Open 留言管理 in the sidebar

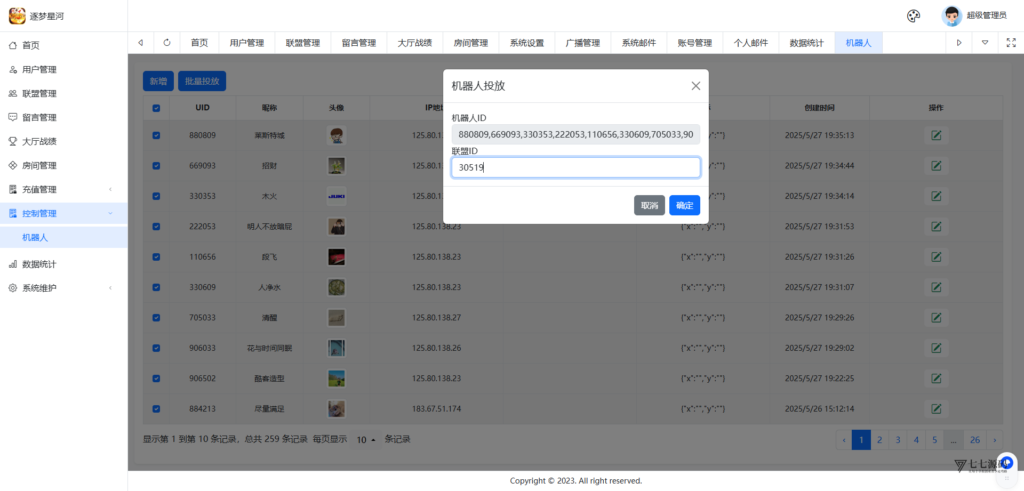[x=63, y=118]
